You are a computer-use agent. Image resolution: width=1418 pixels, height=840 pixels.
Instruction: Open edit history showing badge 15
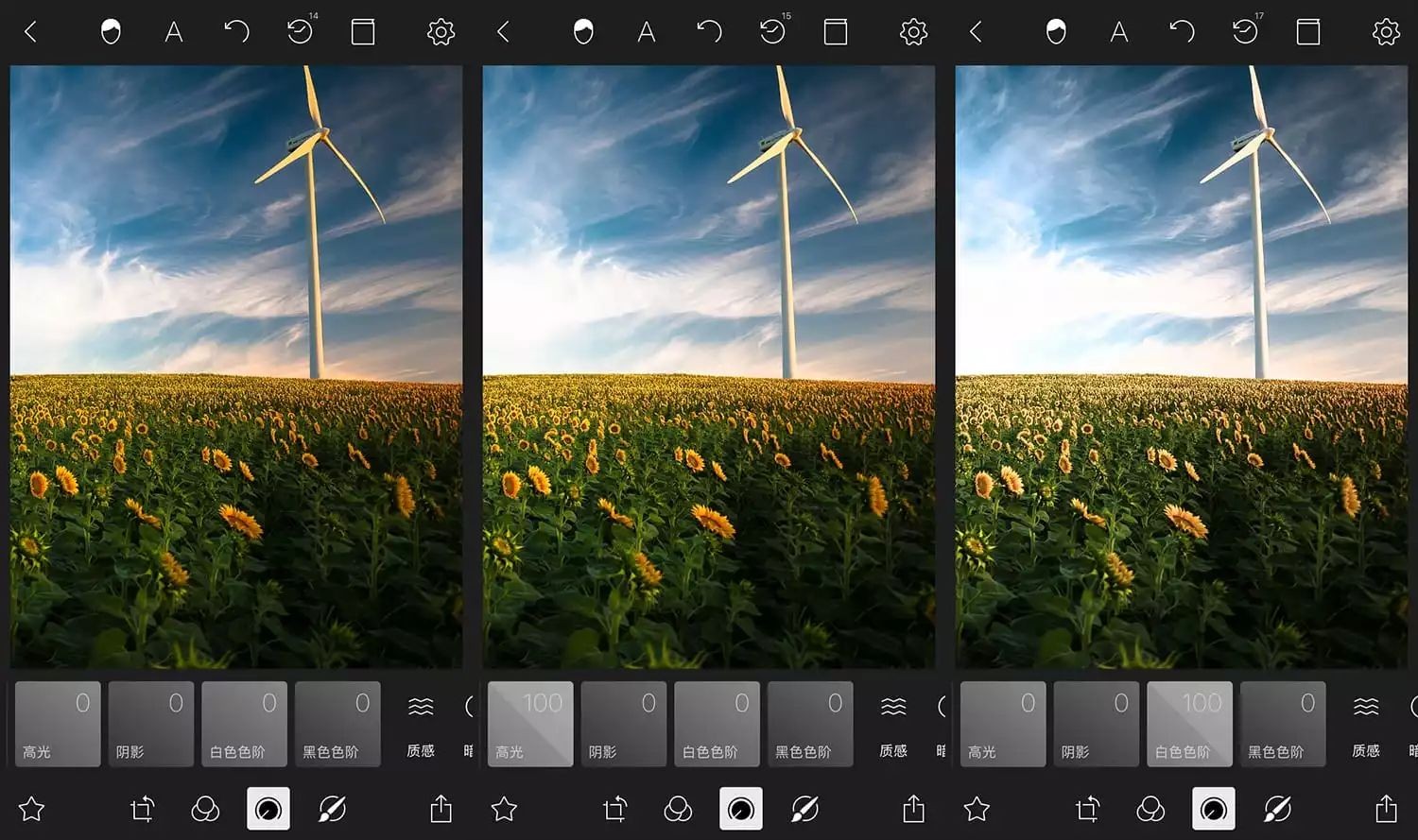(x=773, y=32)
